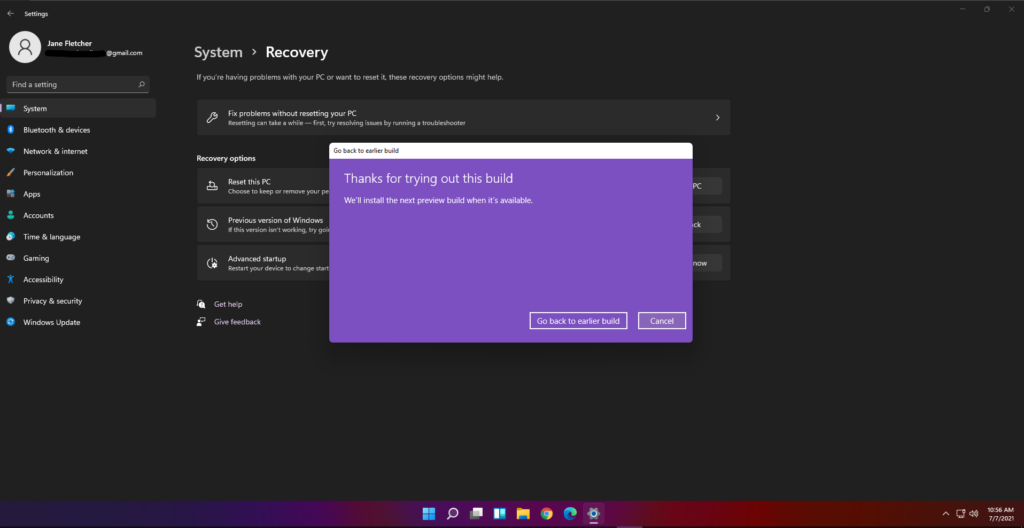Click in the Find a setting box
The image size is (1024, 528).
point(72,85)
